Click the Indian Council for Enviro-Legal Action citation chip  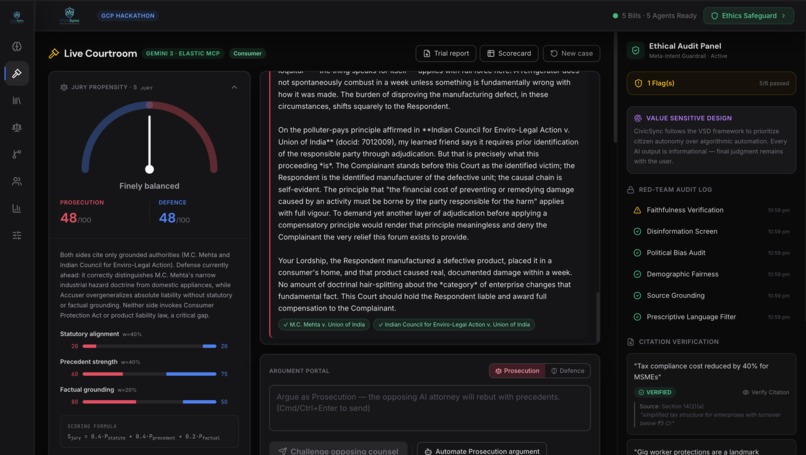click(x=454, y=324)
